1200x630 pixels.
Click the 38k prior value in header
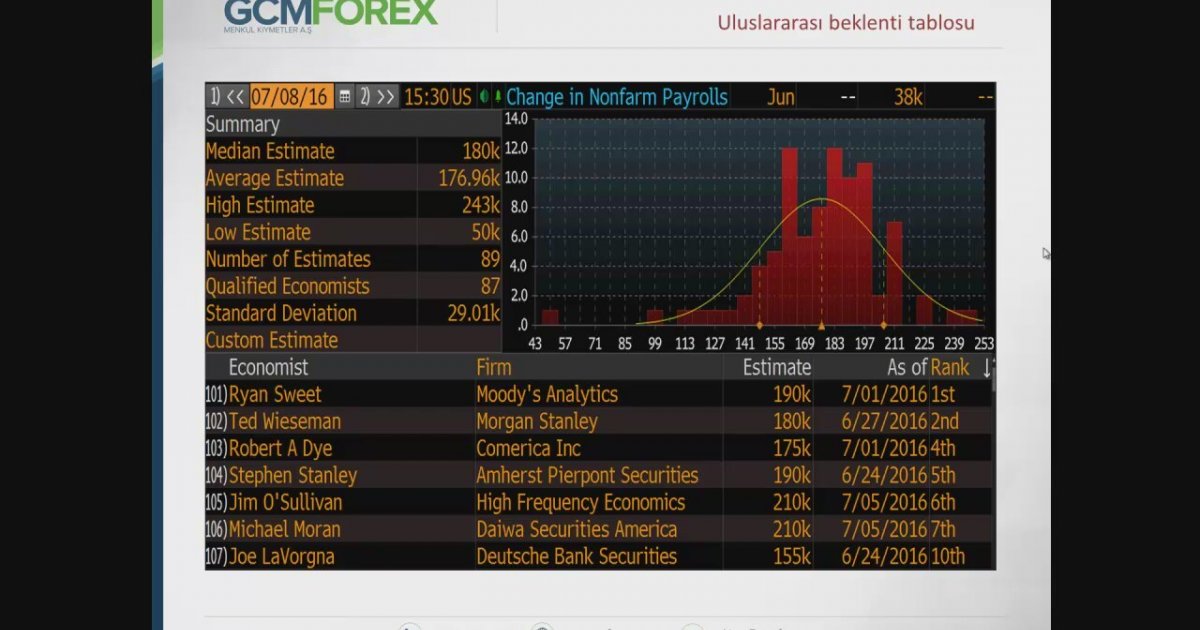point(908,97)
